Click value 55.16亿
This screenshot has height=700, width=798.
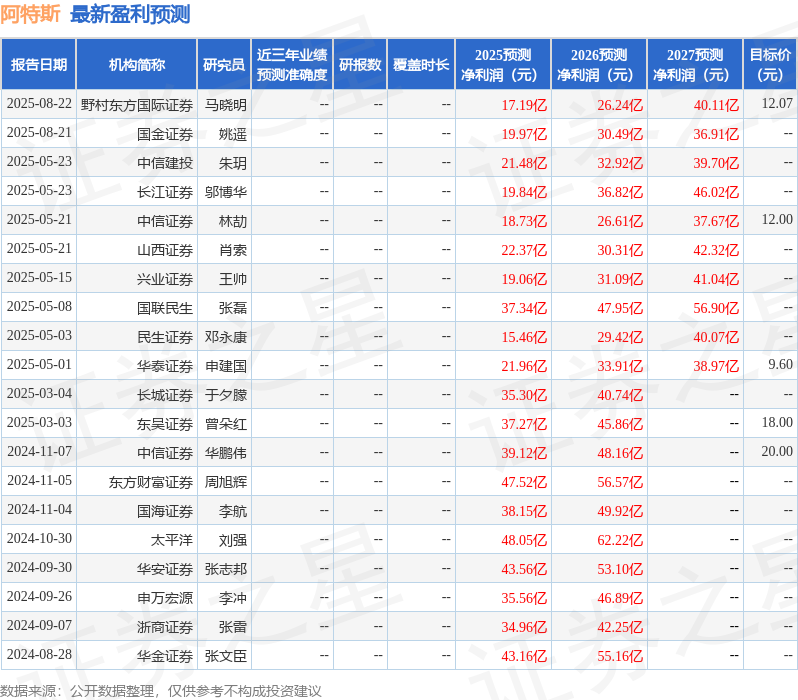(620, 657)
